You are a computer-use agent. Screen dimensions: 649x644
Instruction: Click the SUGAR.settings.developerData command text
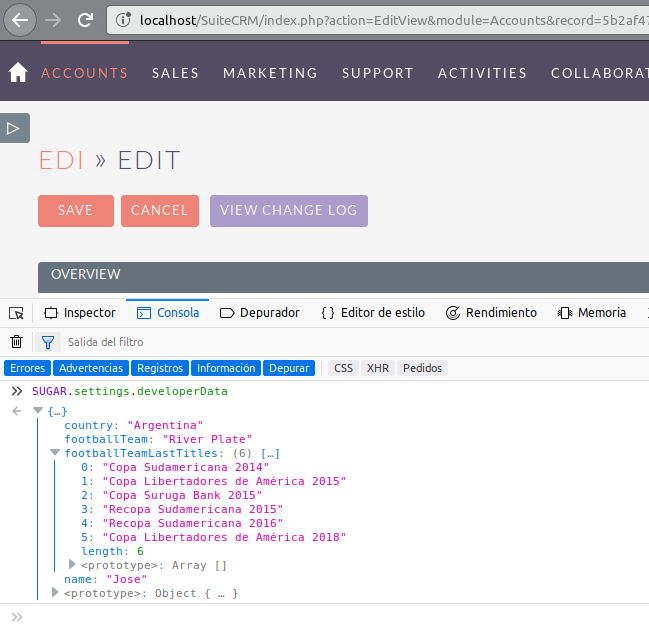130,391
